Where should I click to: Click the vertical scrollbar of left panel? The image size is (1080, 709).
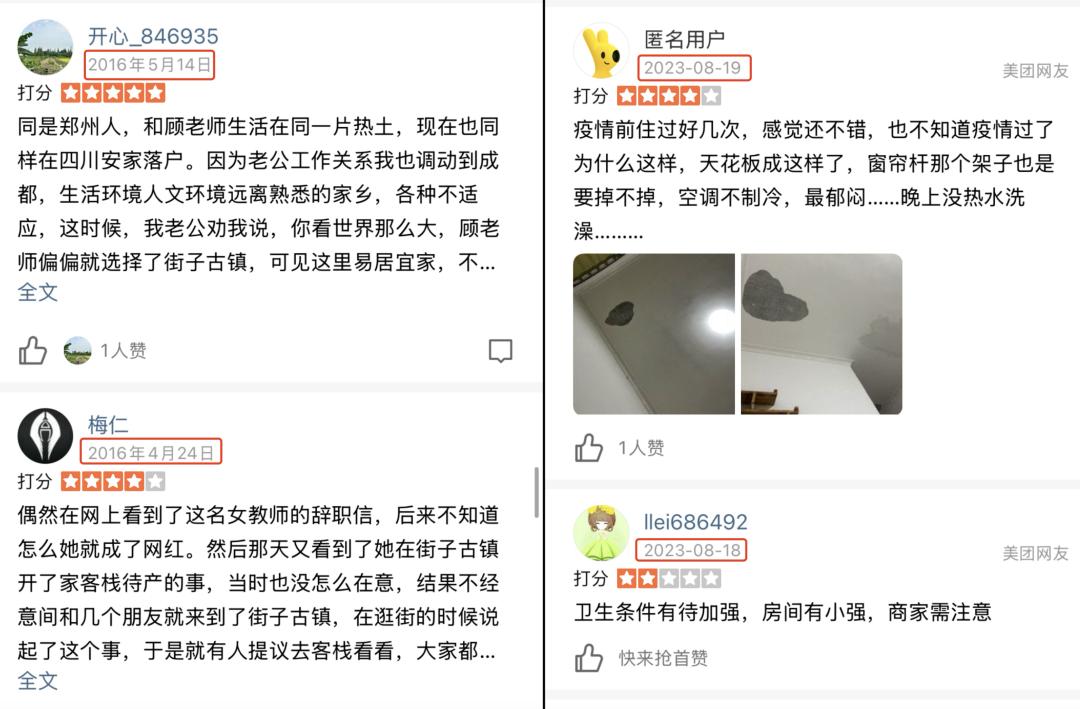(537, 493)
